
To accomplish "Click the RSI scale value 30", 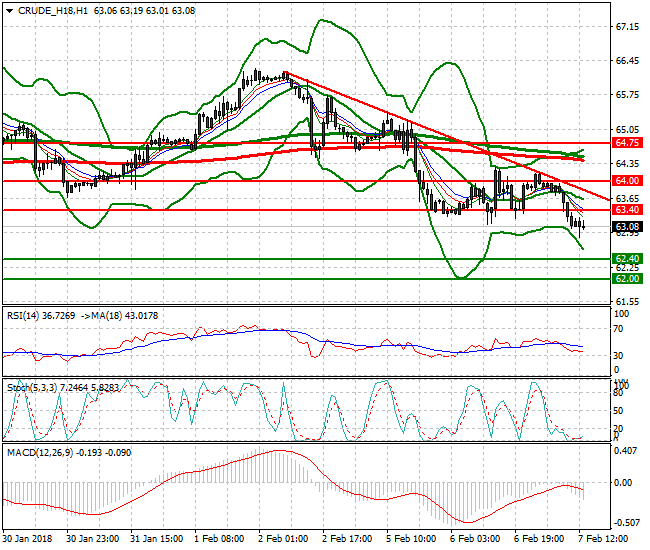I will 618,356.
